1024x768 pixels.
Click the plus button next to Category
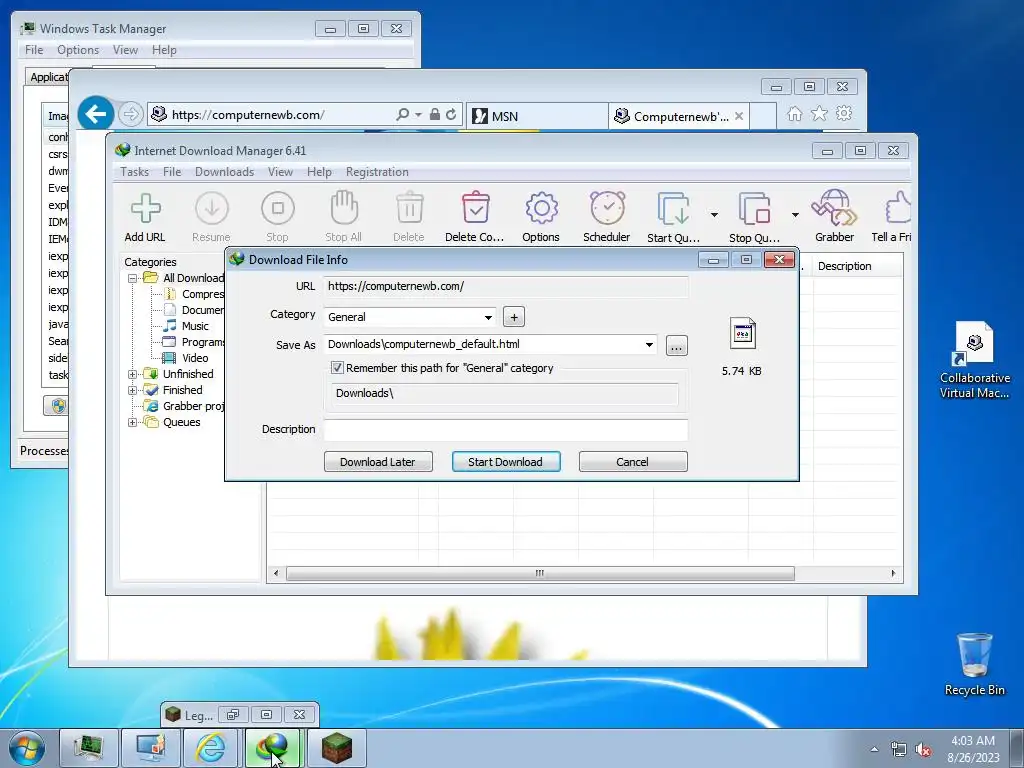514,317
